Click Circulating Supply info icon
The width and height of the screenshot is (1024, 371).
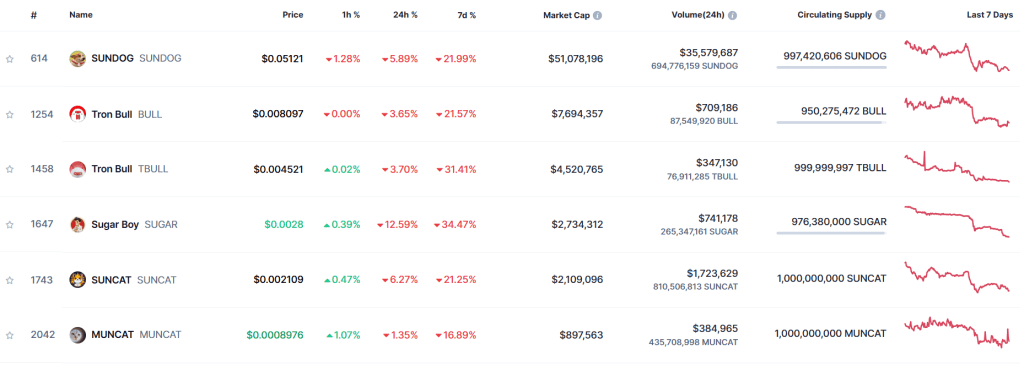point(881,16)
